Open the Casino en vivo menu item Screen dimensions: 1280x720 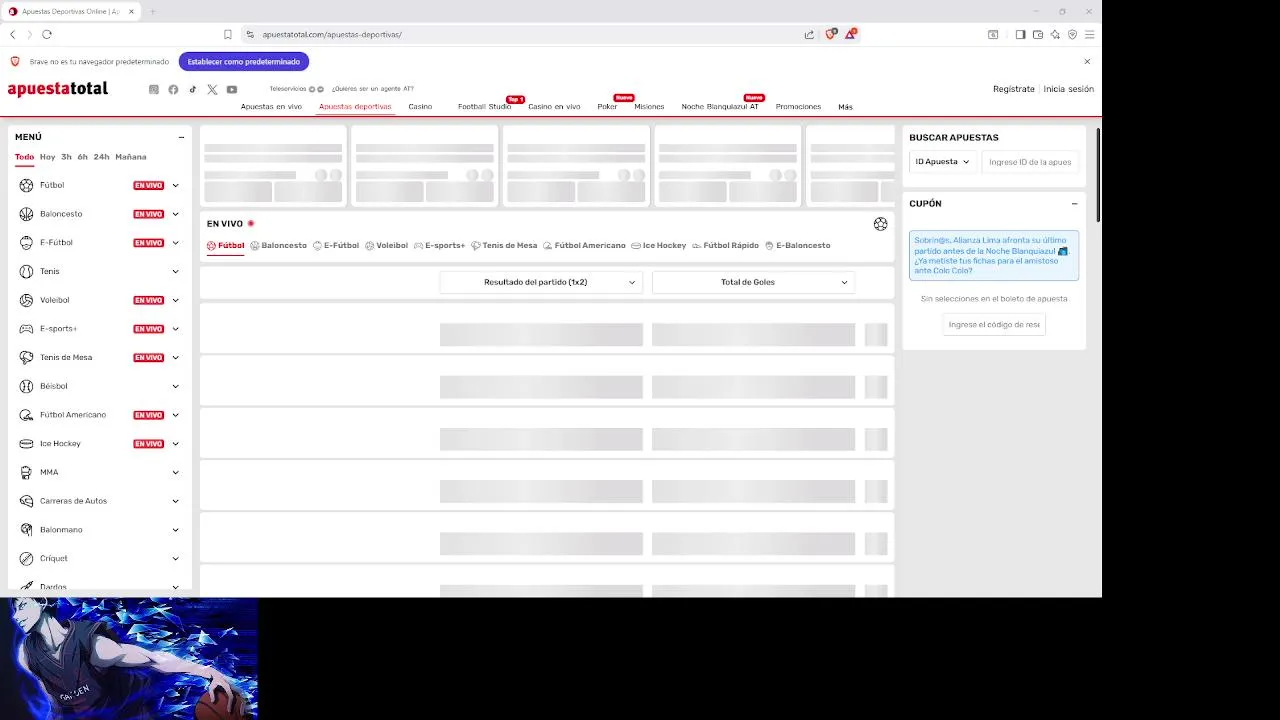(x=554, y=106)
